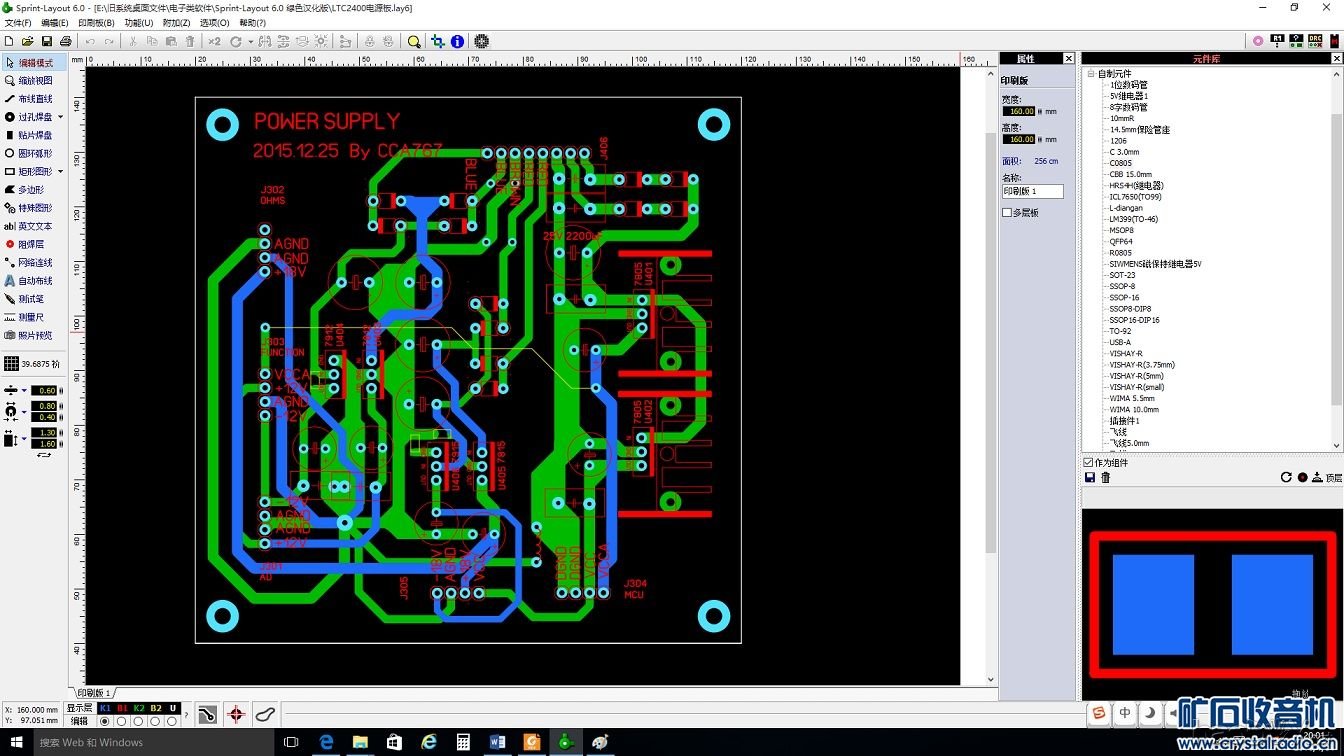Expand the 矩形图形 rectangle dropdown arrow
Screen dimensions: 1344x756
coord(60,172)
